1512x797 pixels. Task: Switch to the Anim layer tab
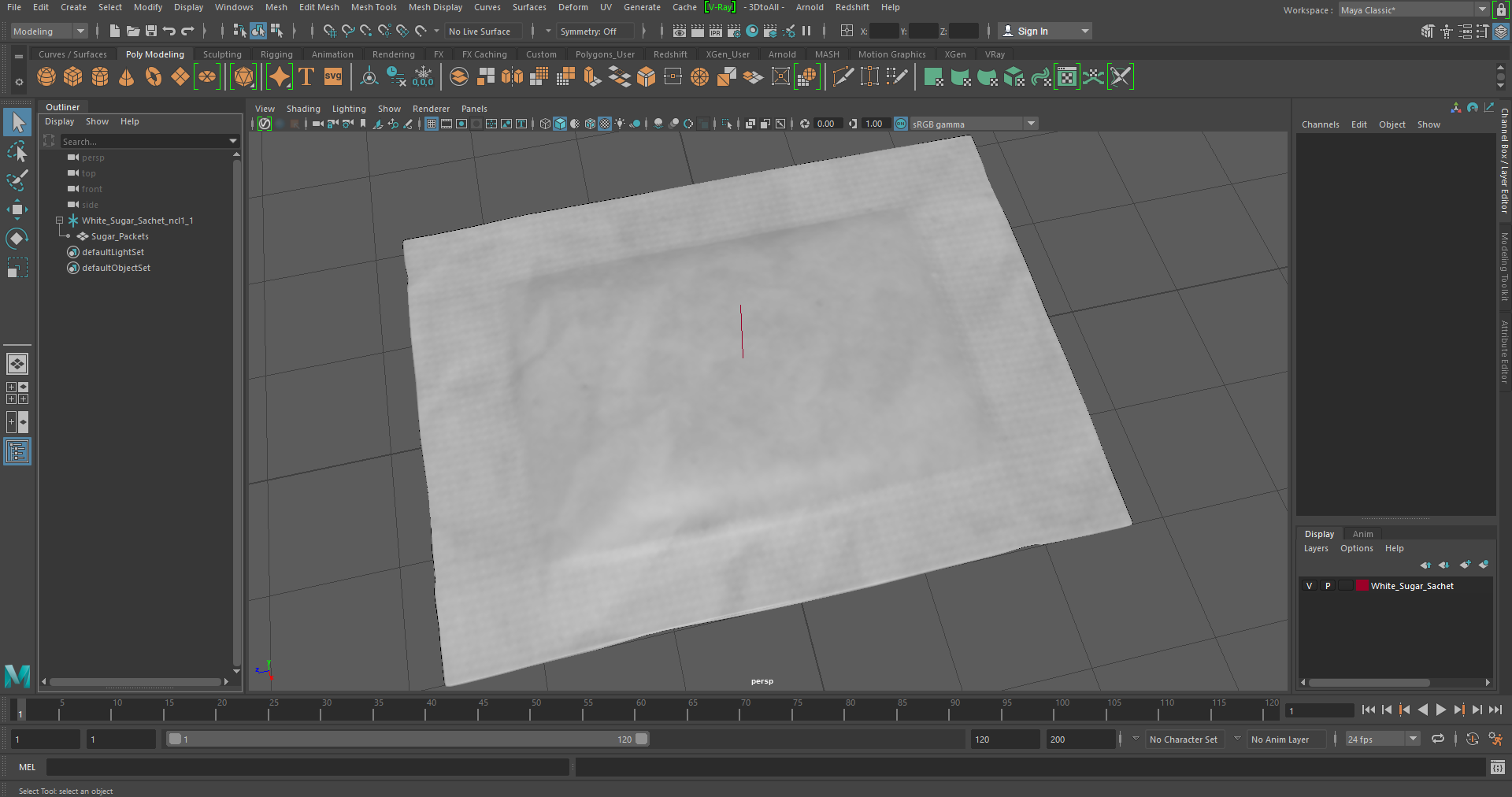pyautogui.click(x=1362, y=534)
